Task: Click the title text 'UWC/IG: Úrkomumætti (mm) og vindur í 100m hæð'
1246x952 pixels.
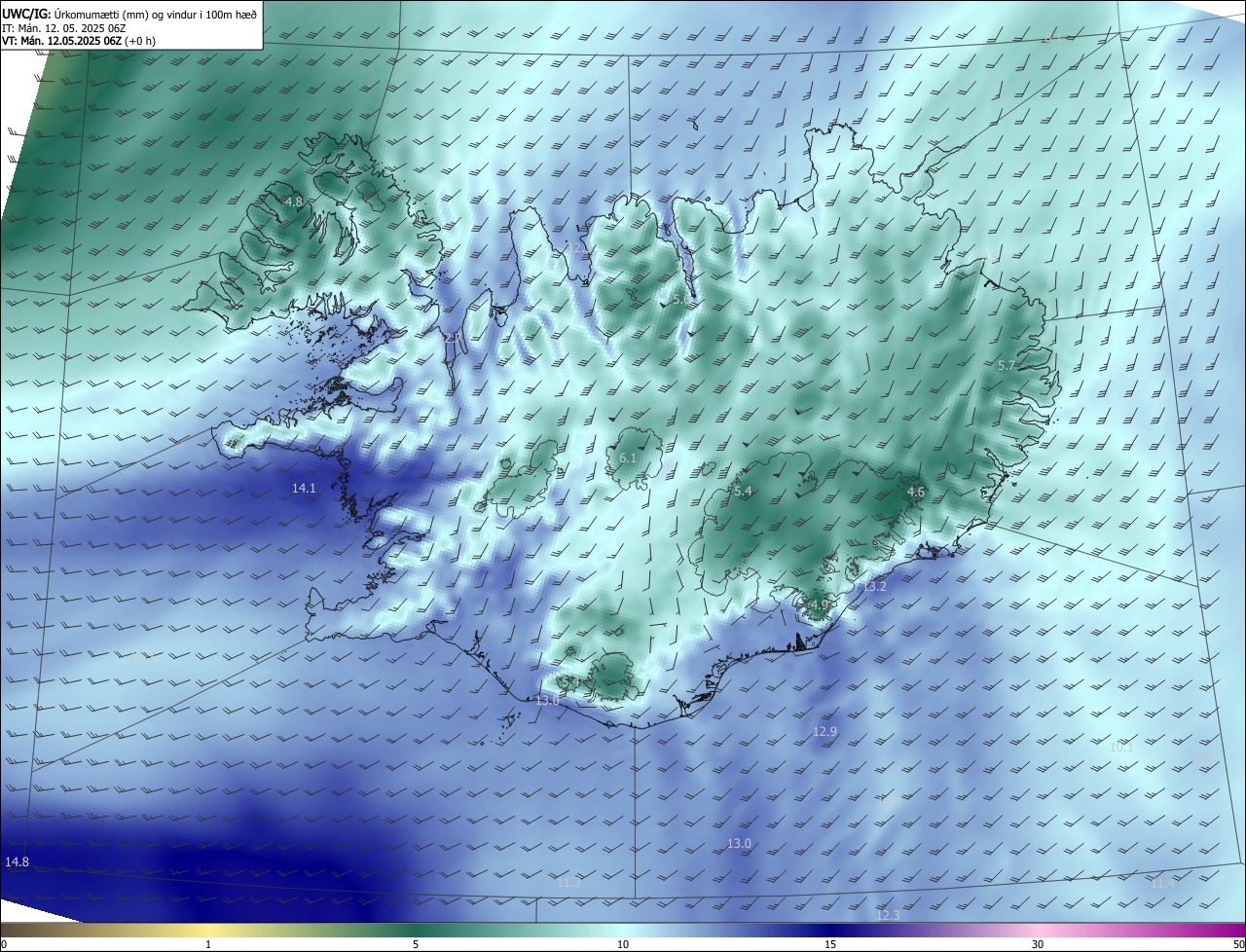Action: [x=129, y=13]
